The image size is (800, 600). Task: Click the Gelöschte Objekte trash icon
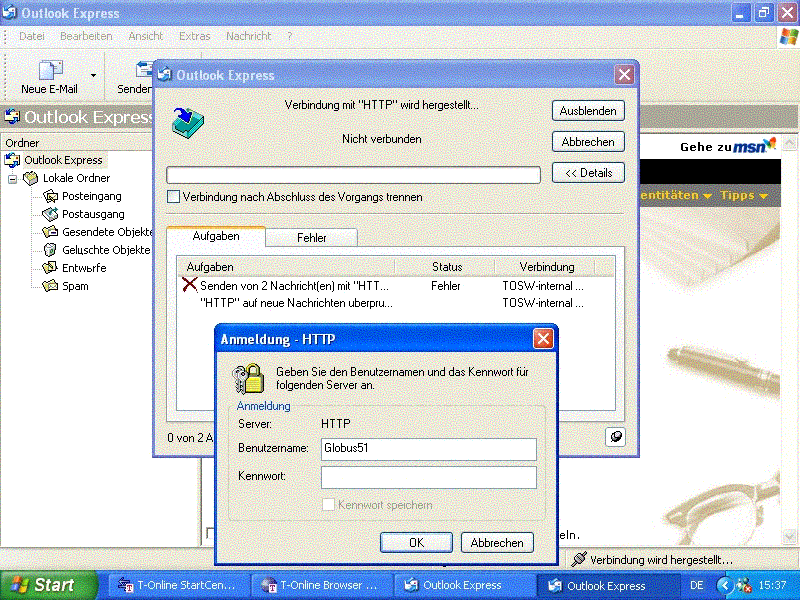[x=50, y=249]
